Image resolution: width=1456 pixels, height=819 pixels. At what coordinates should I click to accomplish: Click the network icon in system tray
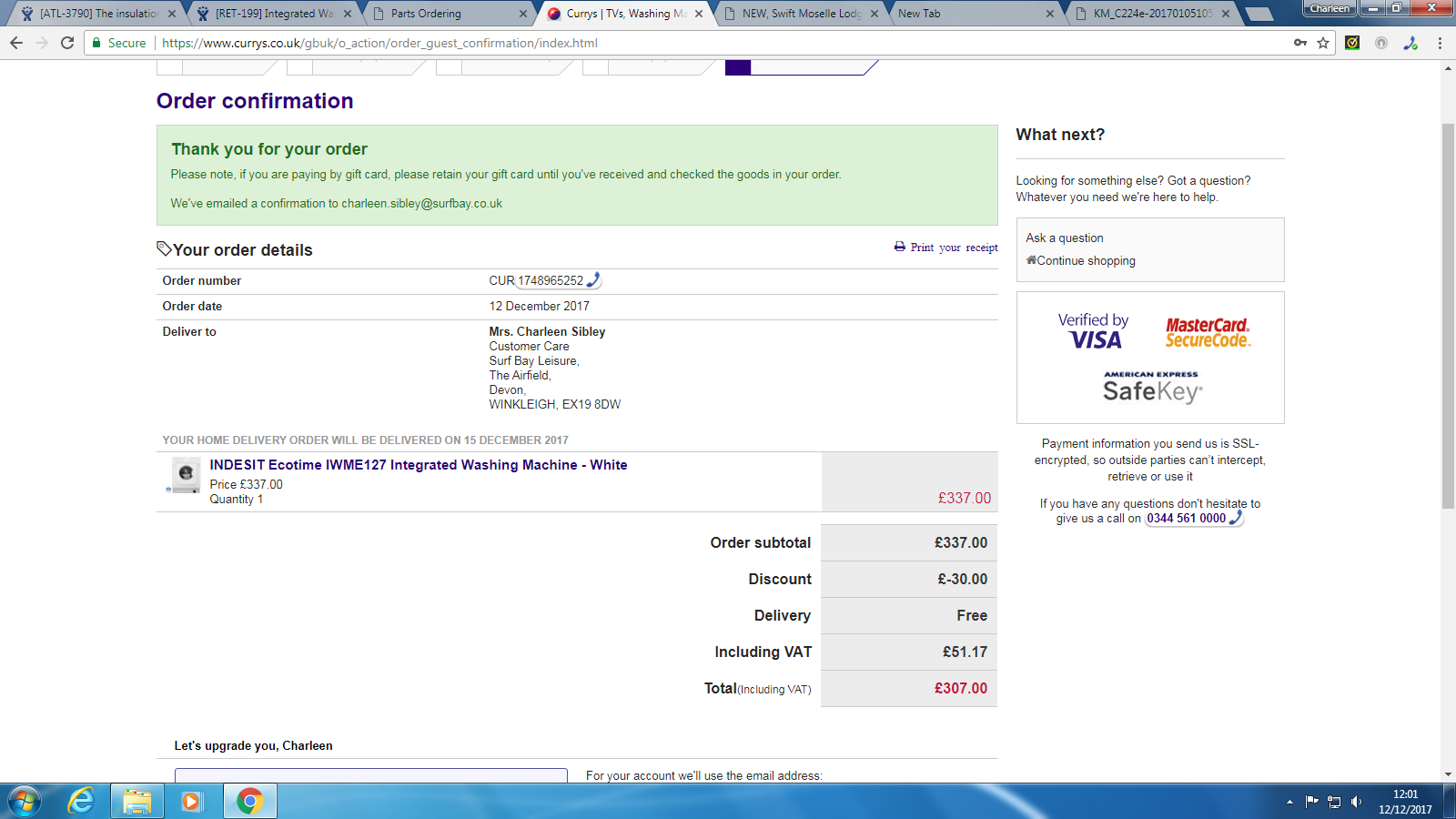click(x=1334, y=802)
